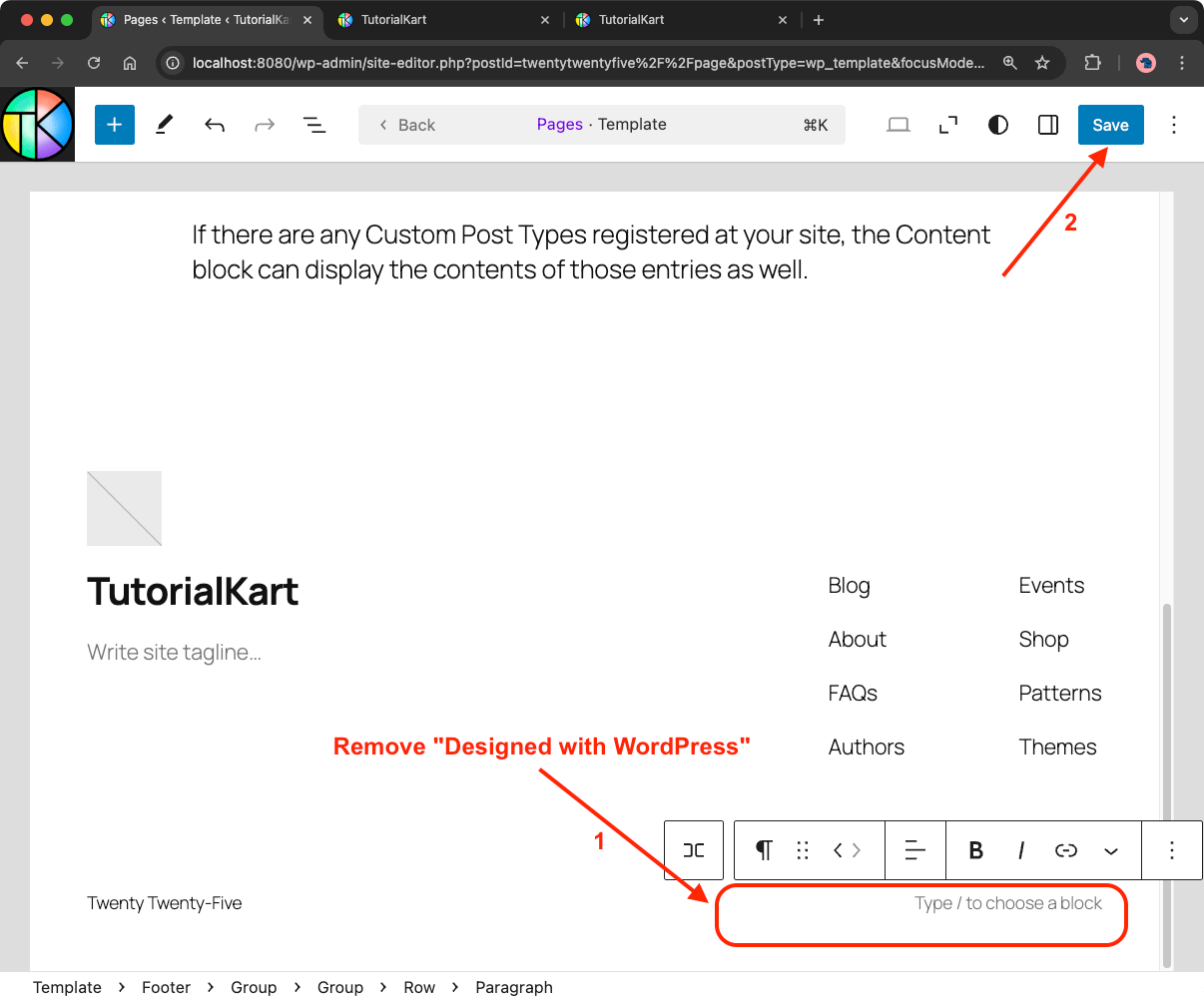Viewport: 1204px width, 1002px height.
Task: Toggle bold formatting
Action: pyautogui.click(x=976, y=850)
